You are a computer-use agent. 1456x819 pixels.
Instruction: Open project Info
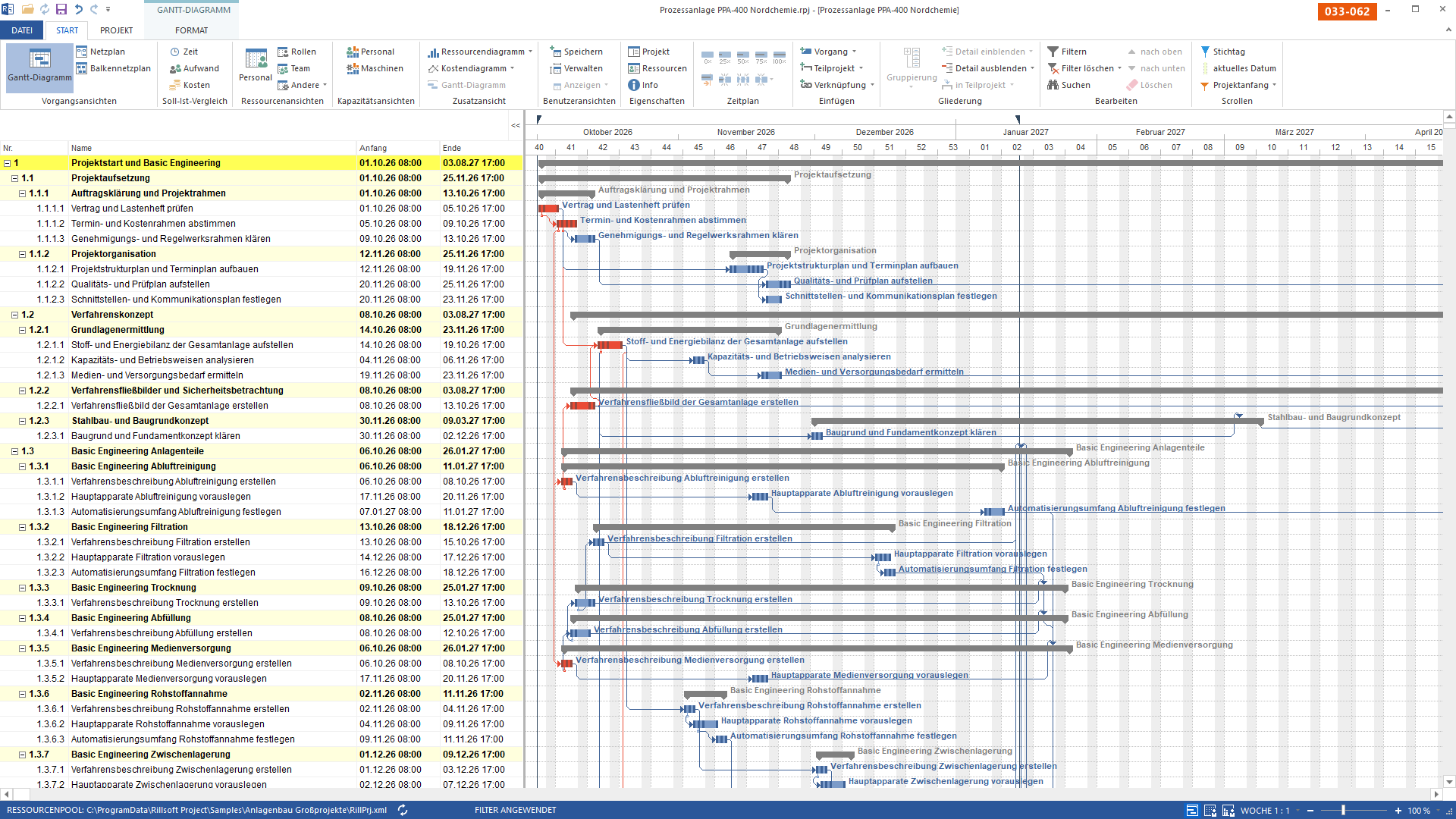[642, 85]
